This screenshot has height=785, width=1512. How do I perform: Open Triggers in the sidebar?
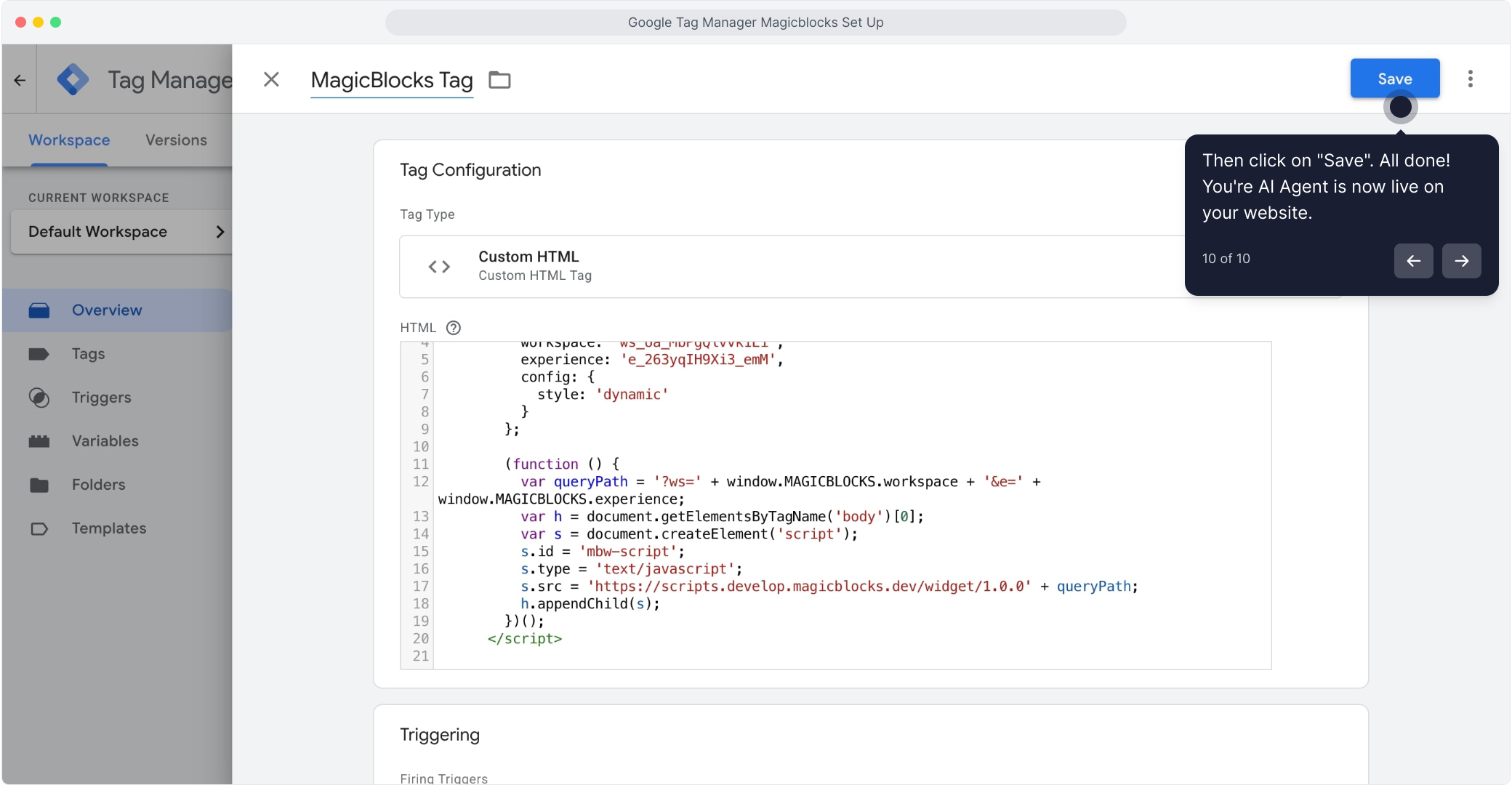click(101, 398)
